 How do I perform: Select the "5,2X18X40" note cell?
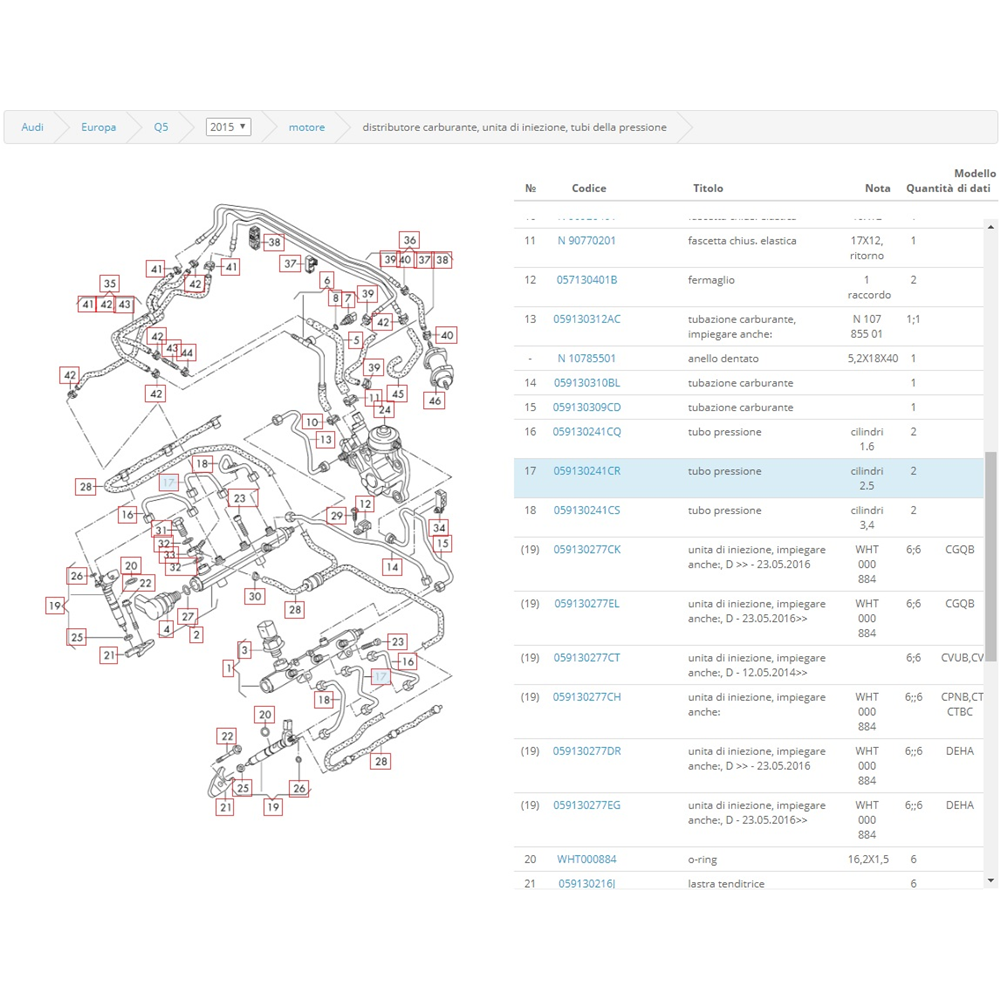tap(872, 358)
